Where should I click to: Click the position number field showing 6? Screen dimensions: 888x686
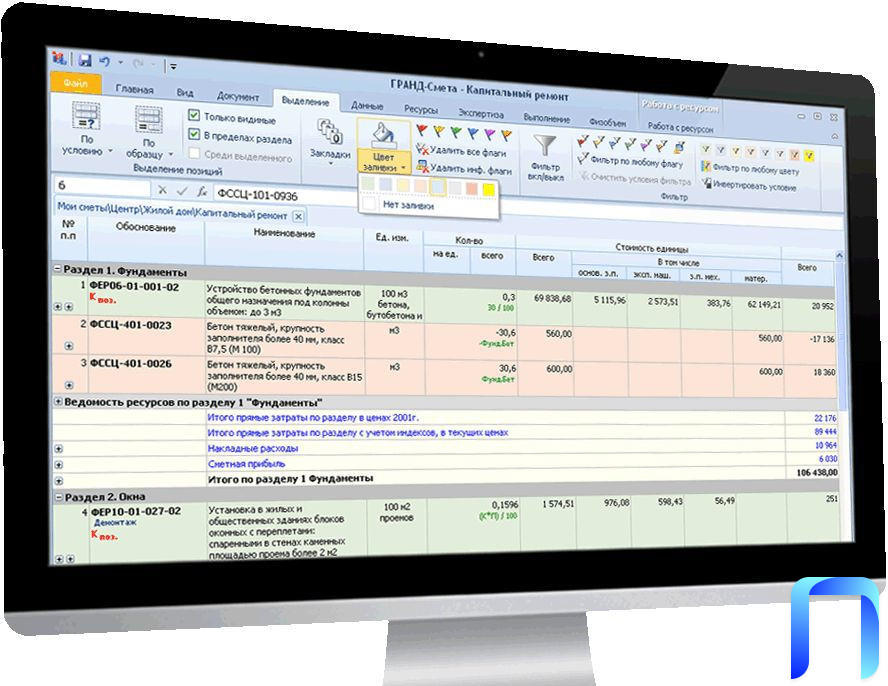[x=102, y=186]
